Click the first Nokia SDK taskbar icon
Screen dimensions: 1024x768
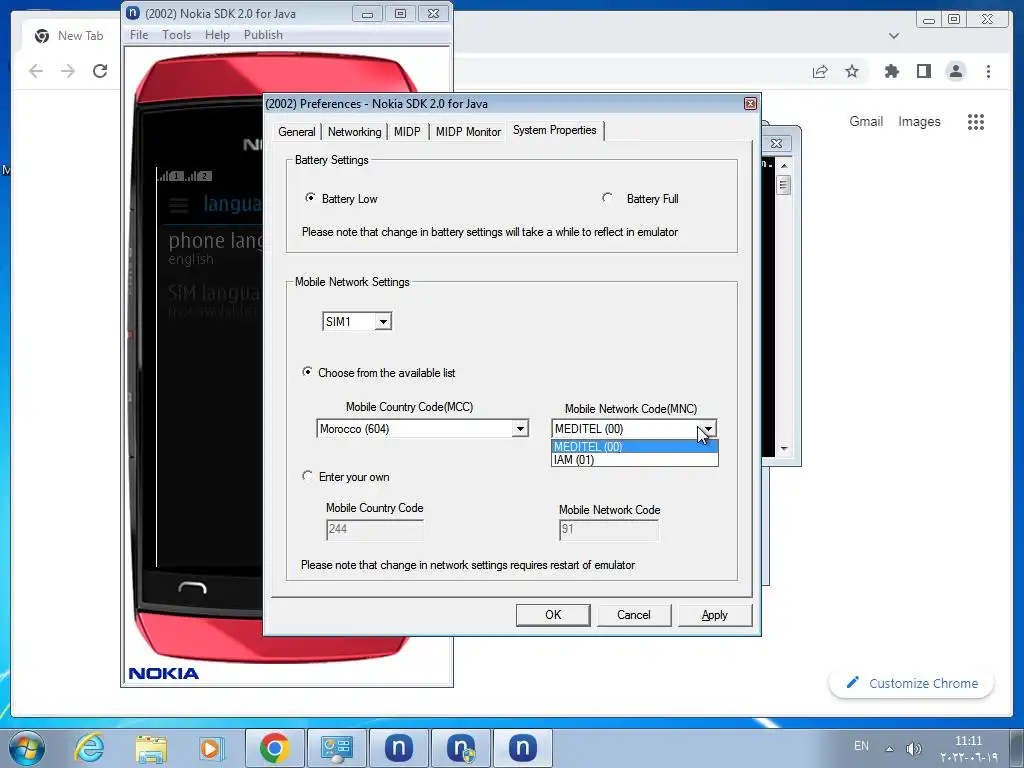point(398,748)
